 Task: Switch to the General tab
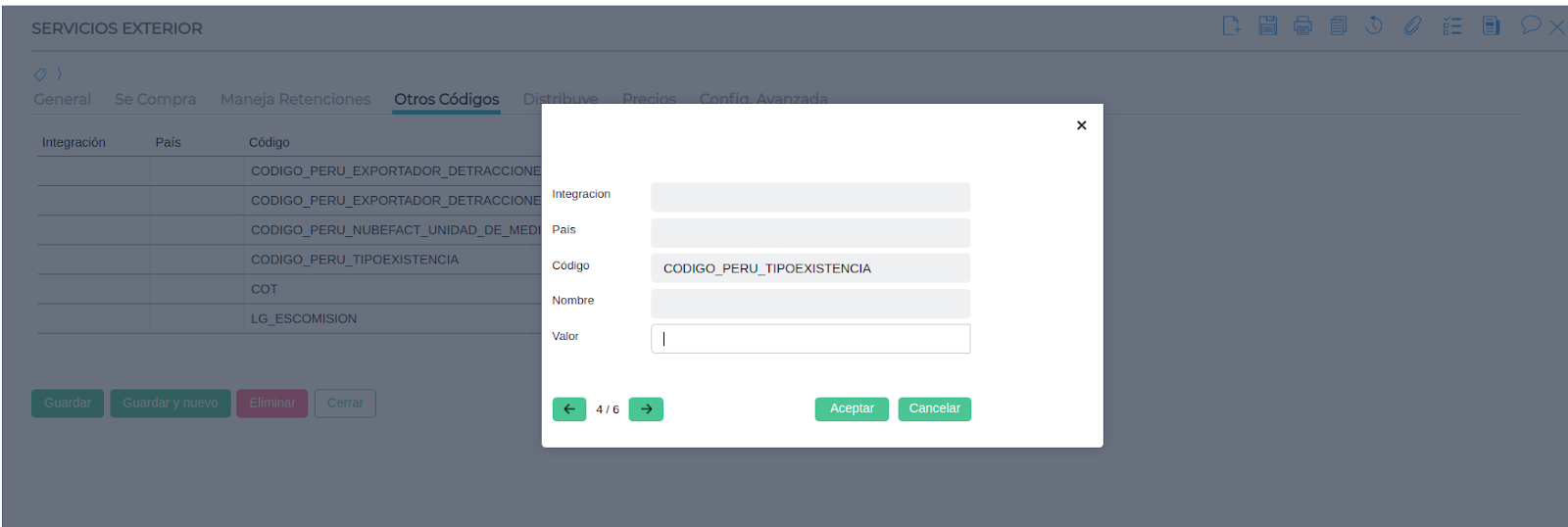click(62, 99)
